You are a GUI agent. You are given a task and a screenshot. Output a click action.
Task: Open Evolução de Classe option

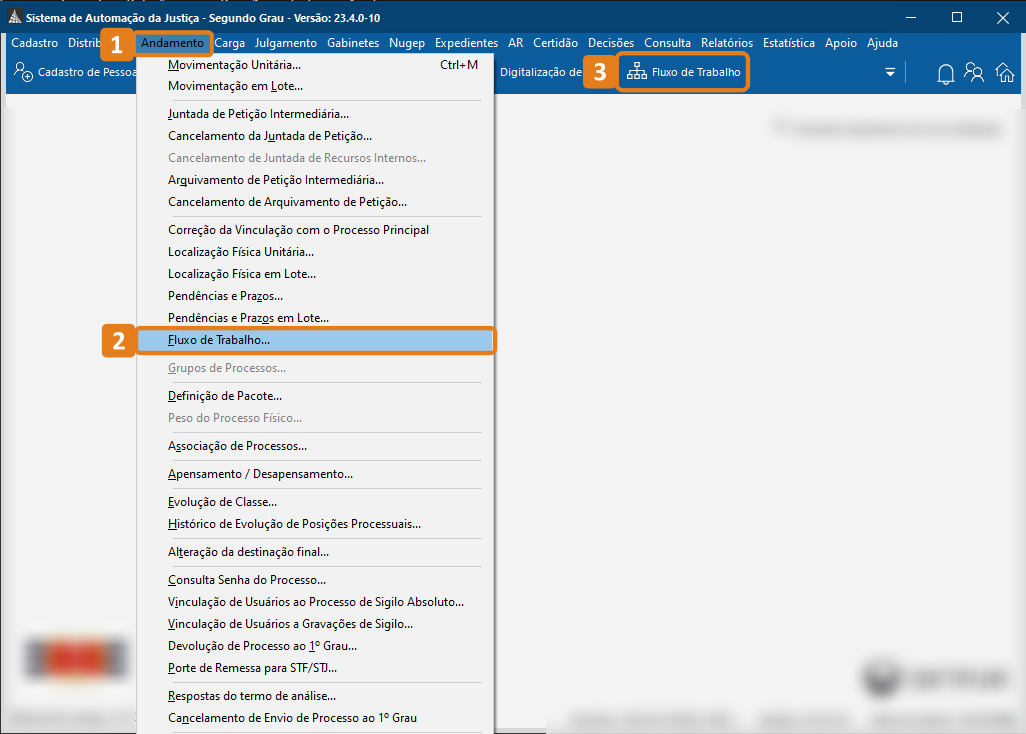(x=222, y=502)
